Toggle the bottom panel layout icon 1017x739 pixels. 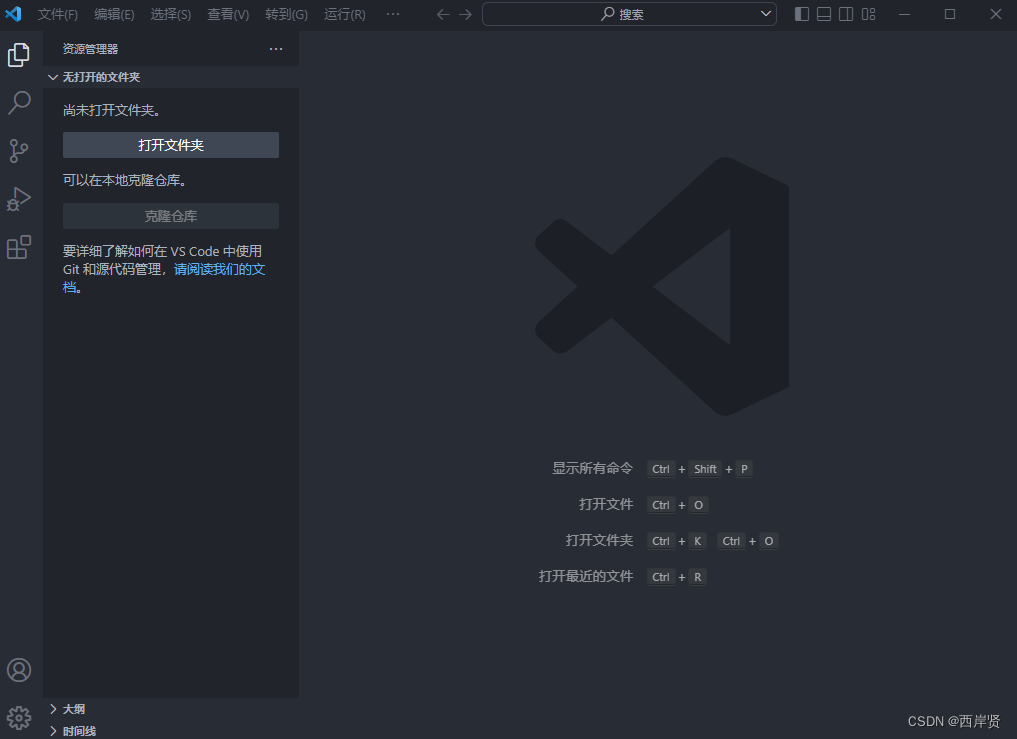click(x=824, y=14)
